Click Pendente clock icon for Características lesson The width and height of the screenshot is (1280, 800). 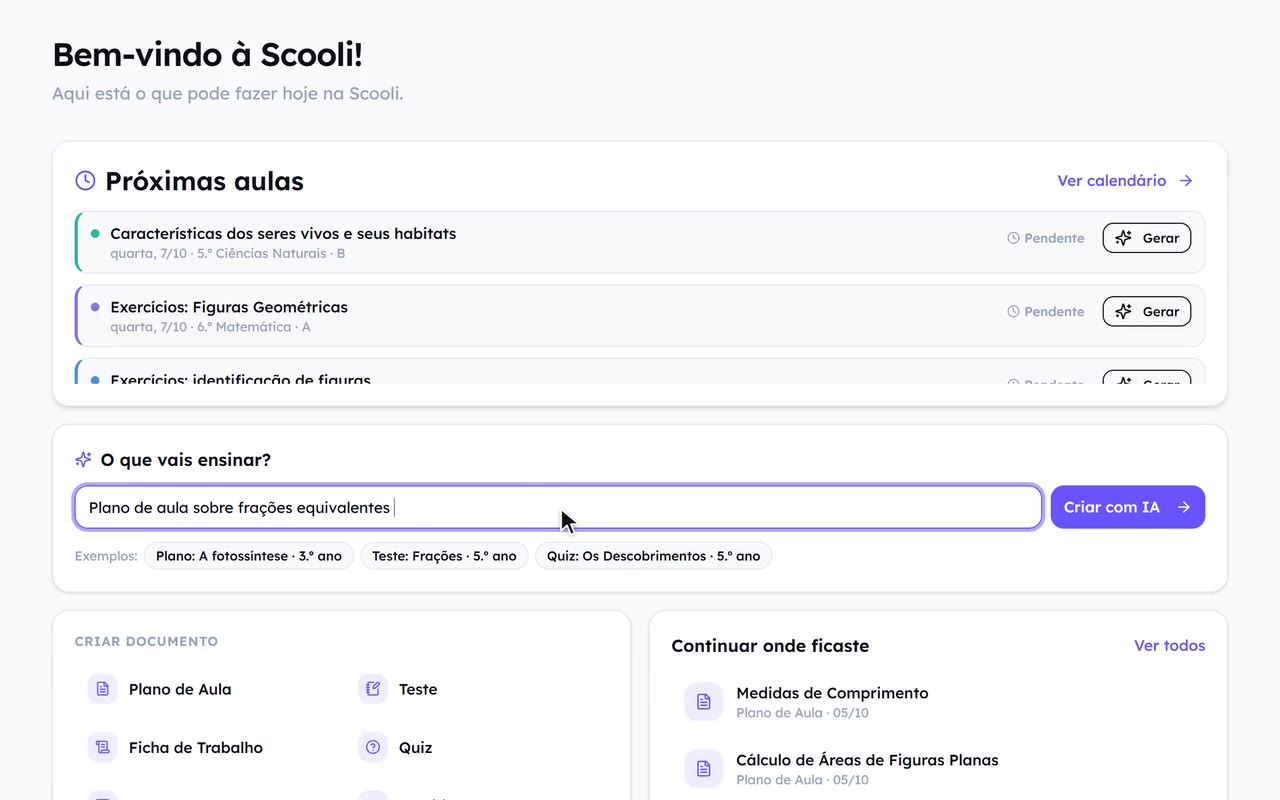pos(1013,238)
